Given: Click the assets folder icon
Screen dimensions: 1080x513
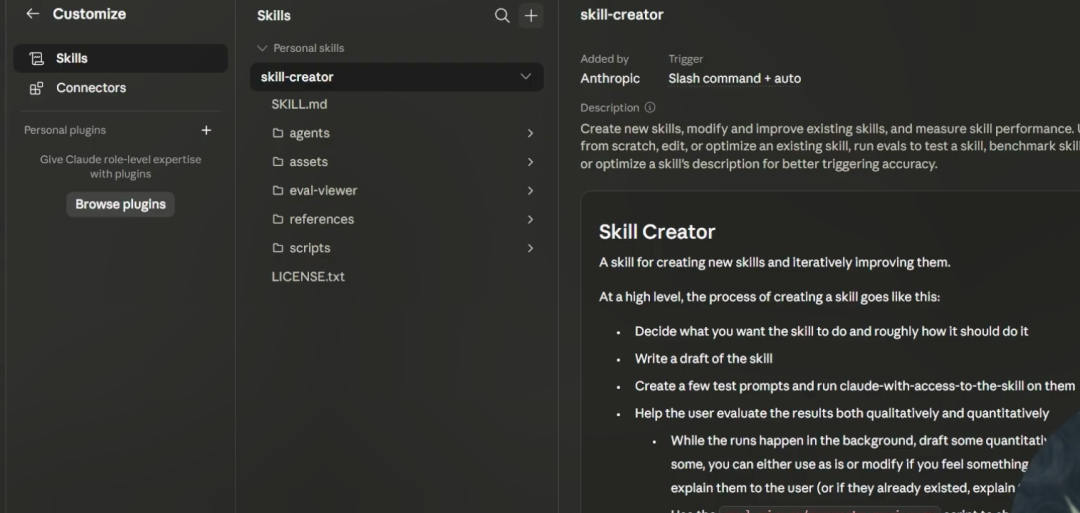Looking at the screenshot, I should pyautogui.click(x=278, y=162).
